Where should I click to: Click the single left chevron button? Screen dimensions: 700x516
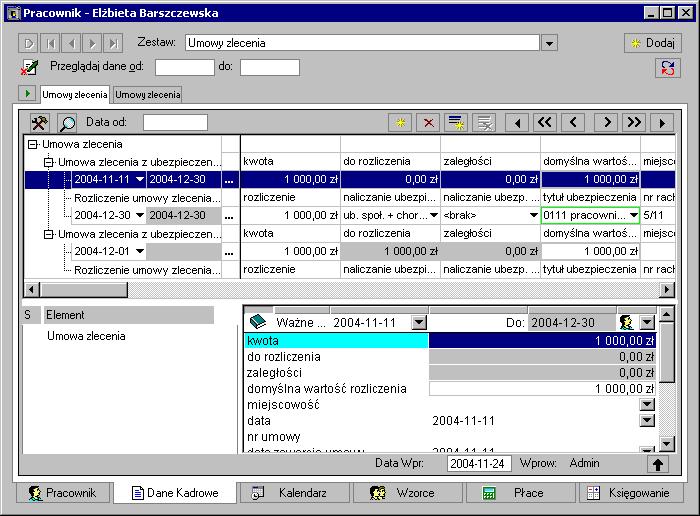[574, 122]
